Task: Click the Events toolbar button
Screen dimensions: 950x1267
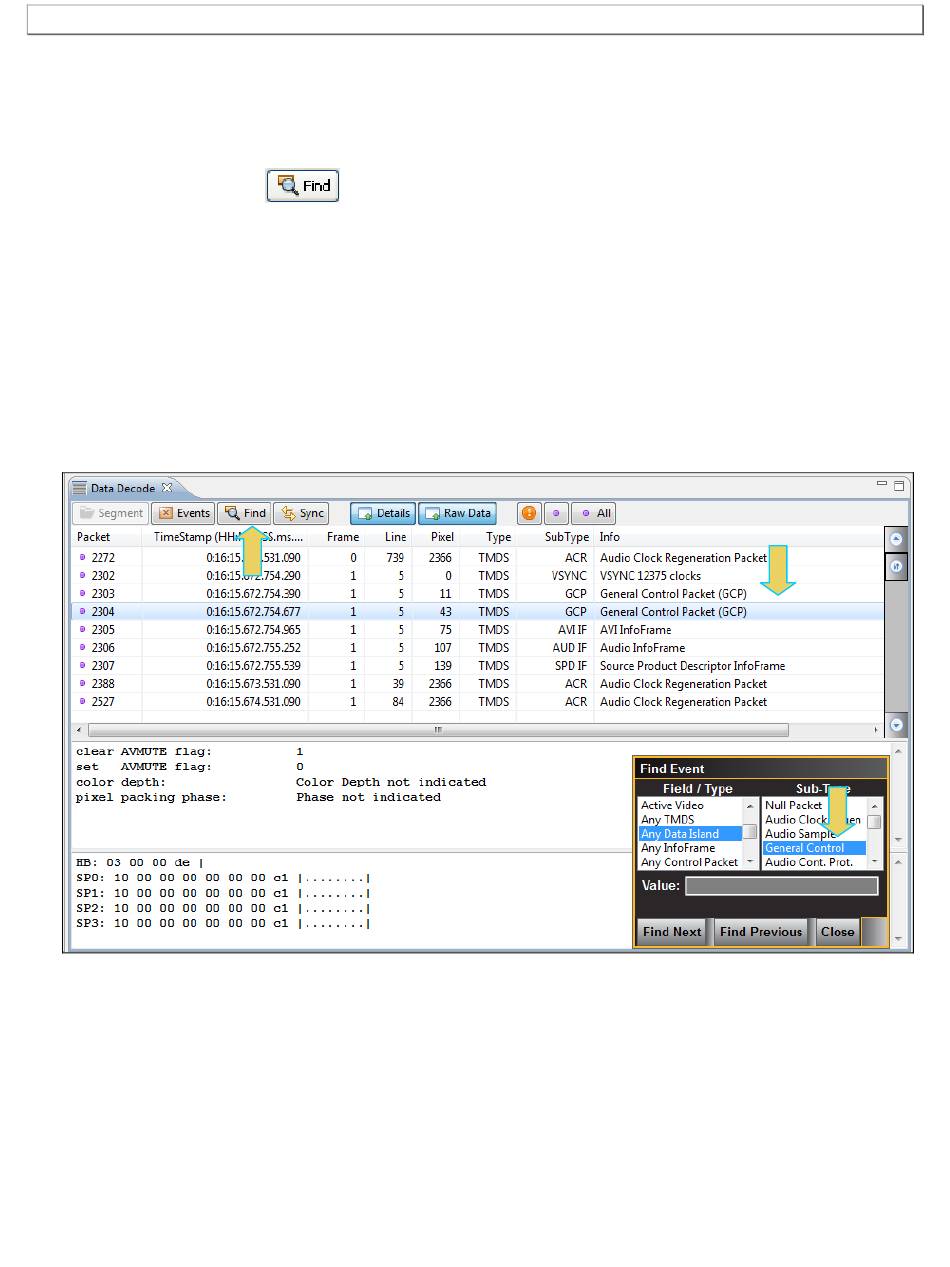Action: coord(183,513)
